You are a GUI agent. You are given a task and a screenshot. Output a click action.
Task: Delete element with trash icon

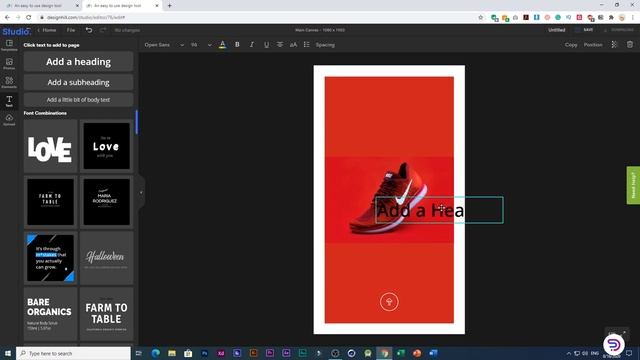(630, 44)
